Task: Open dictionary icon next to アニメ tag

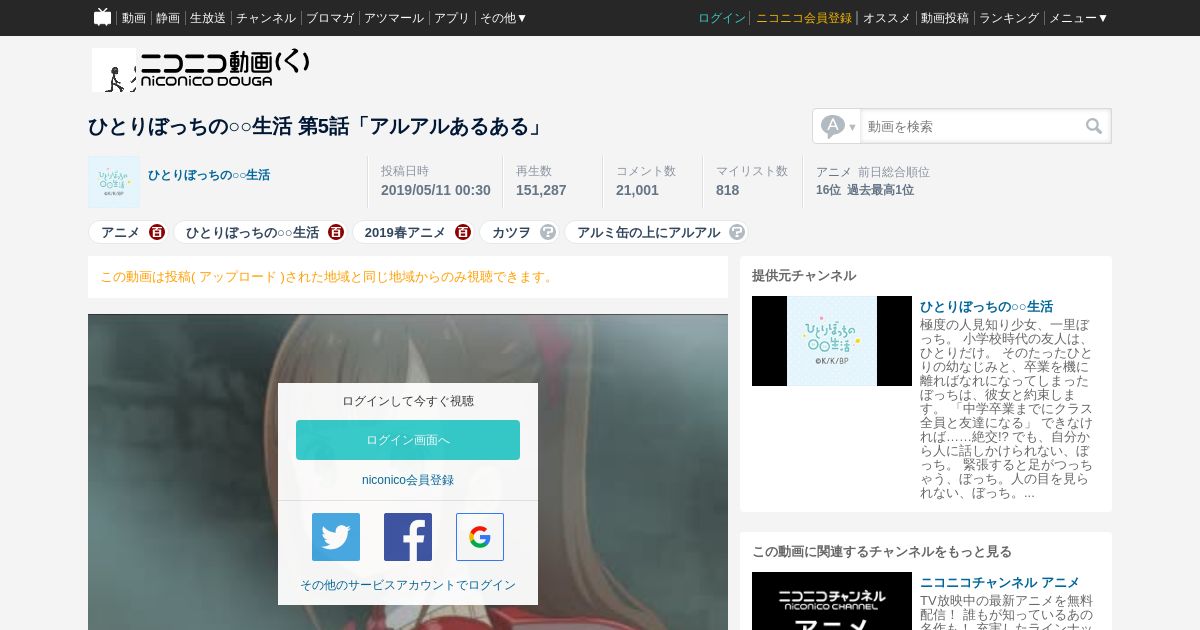Action: 157,232
